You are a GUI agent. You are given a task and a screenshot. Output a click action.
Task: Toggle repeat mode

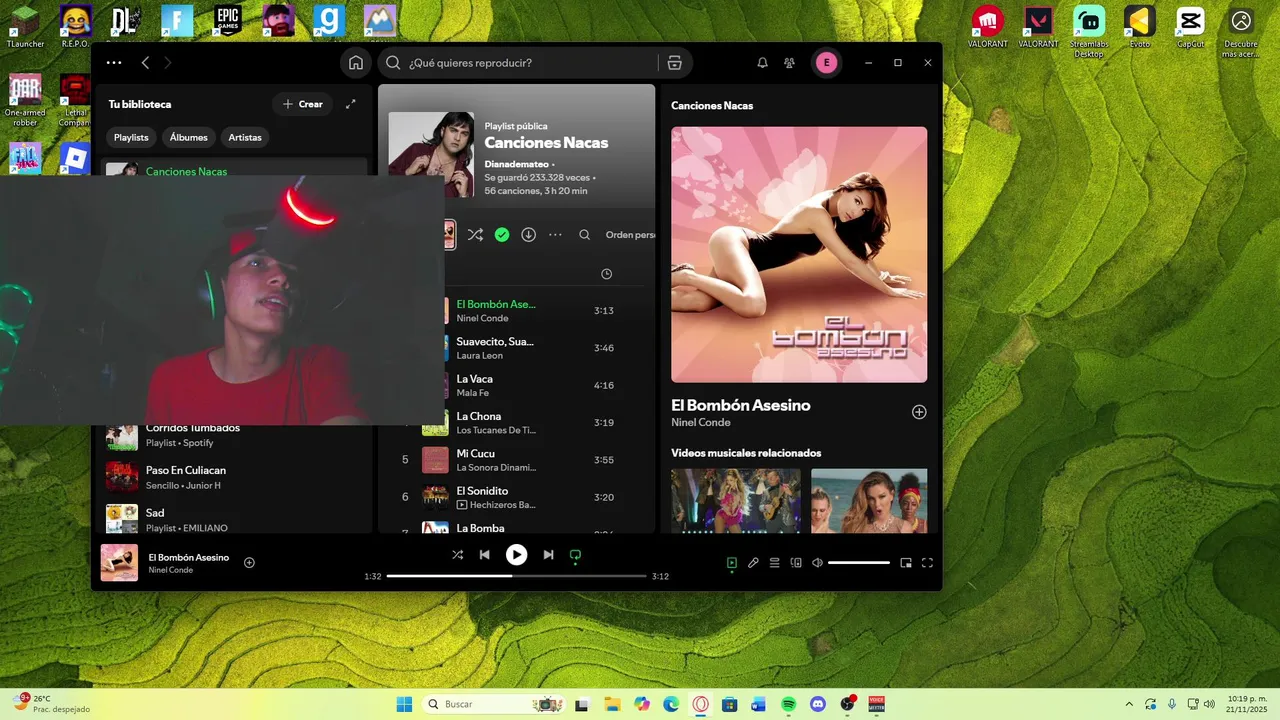coord(575,555)
